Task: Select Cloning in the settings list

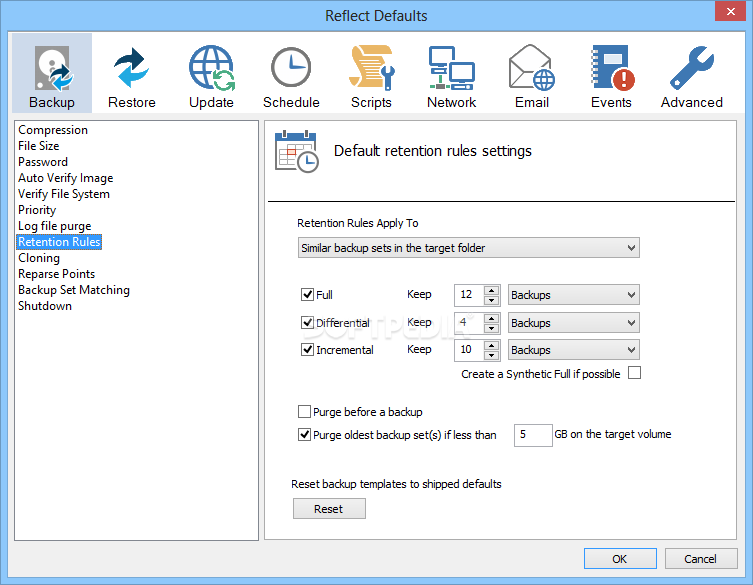Action: coord(39,258)
